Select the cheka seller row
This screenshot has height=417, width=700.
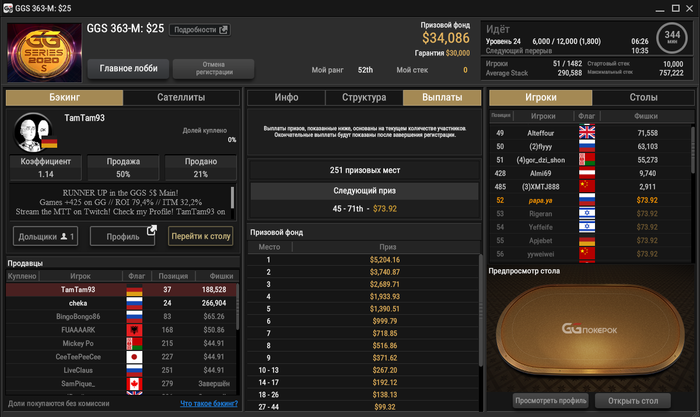[x=121, y=303]
